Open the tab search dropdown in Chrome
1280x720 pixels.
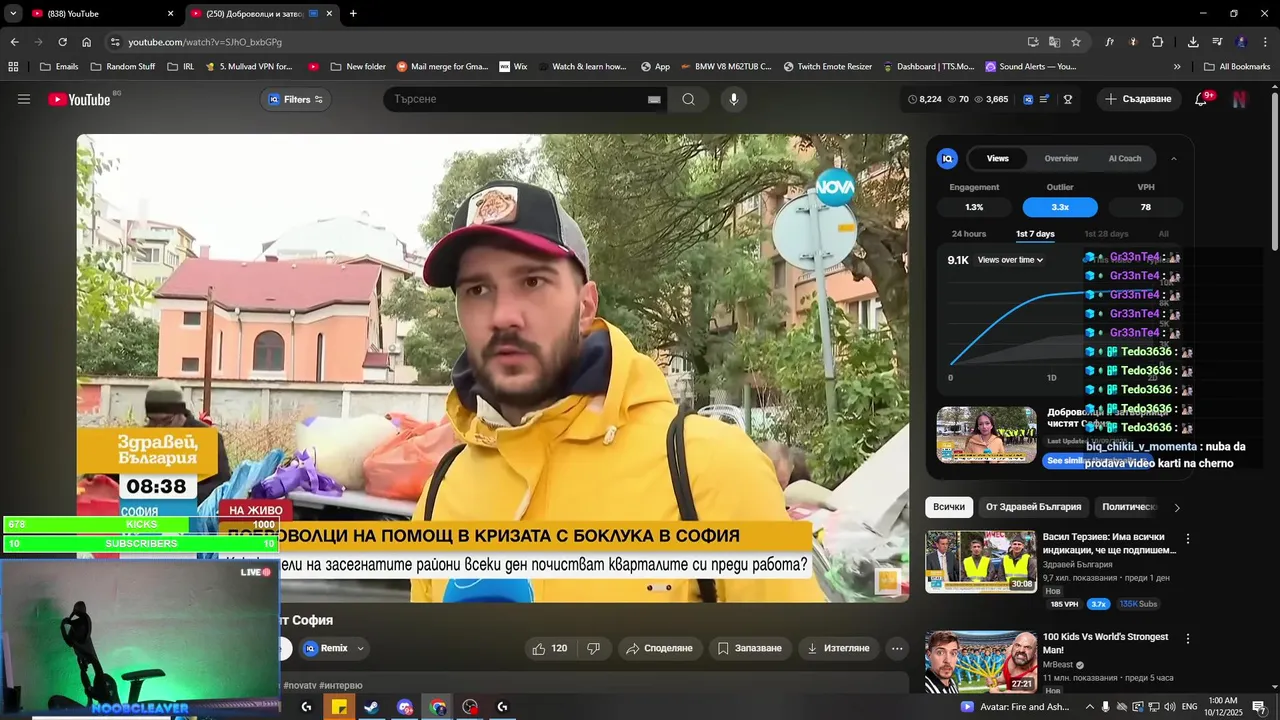click(13, 14)
